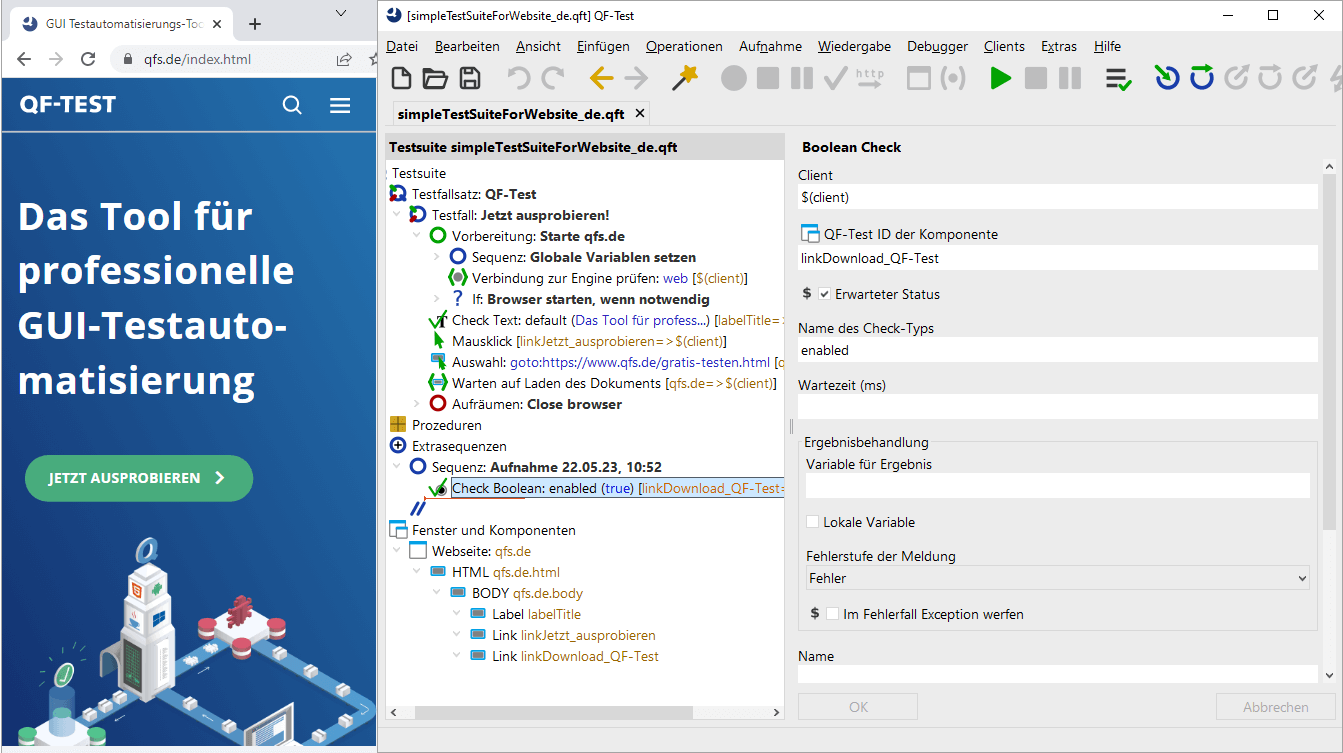The height and width of the screenshot is (753, 1343).
Task: Save the suite with the floppy icon
Action: pos(469,79)
